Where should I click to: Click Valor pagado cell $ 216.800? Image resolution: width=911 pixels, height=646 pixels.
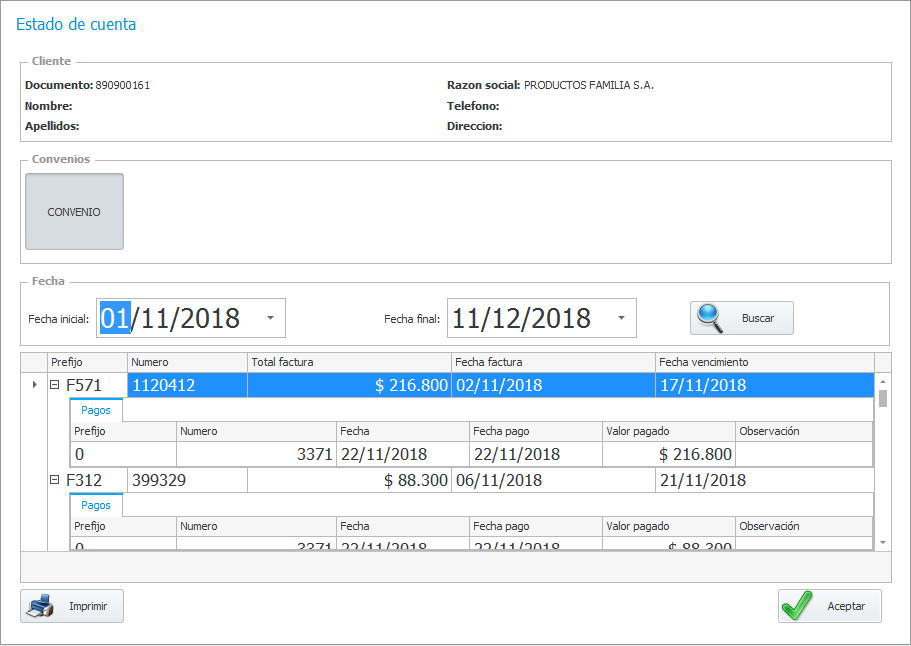pyautogui.click(x=669, y=454)
